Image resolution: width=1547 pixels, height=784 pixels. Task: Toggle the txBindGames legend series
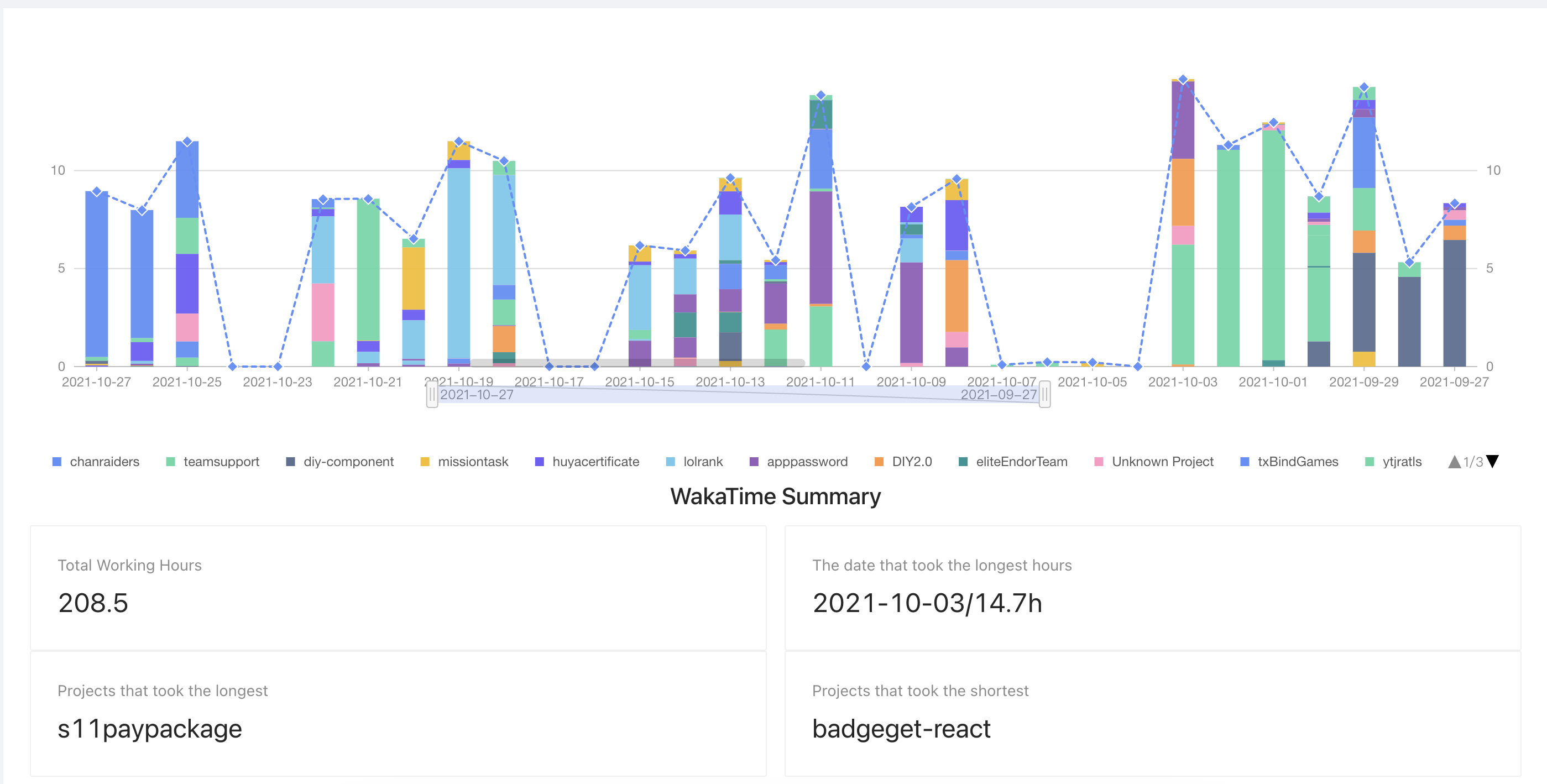click(1289, 462)
